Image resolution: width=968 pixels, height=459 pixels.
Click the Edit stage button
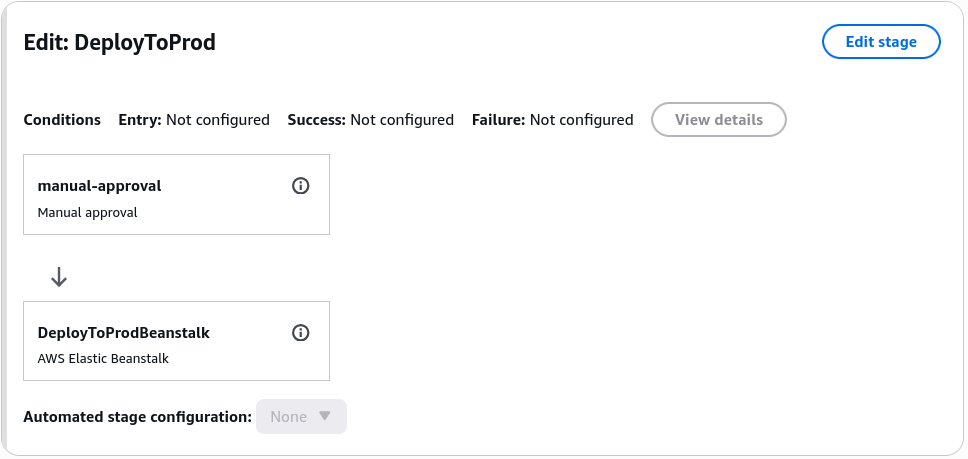pyautogui.click(x=881, y=42)
